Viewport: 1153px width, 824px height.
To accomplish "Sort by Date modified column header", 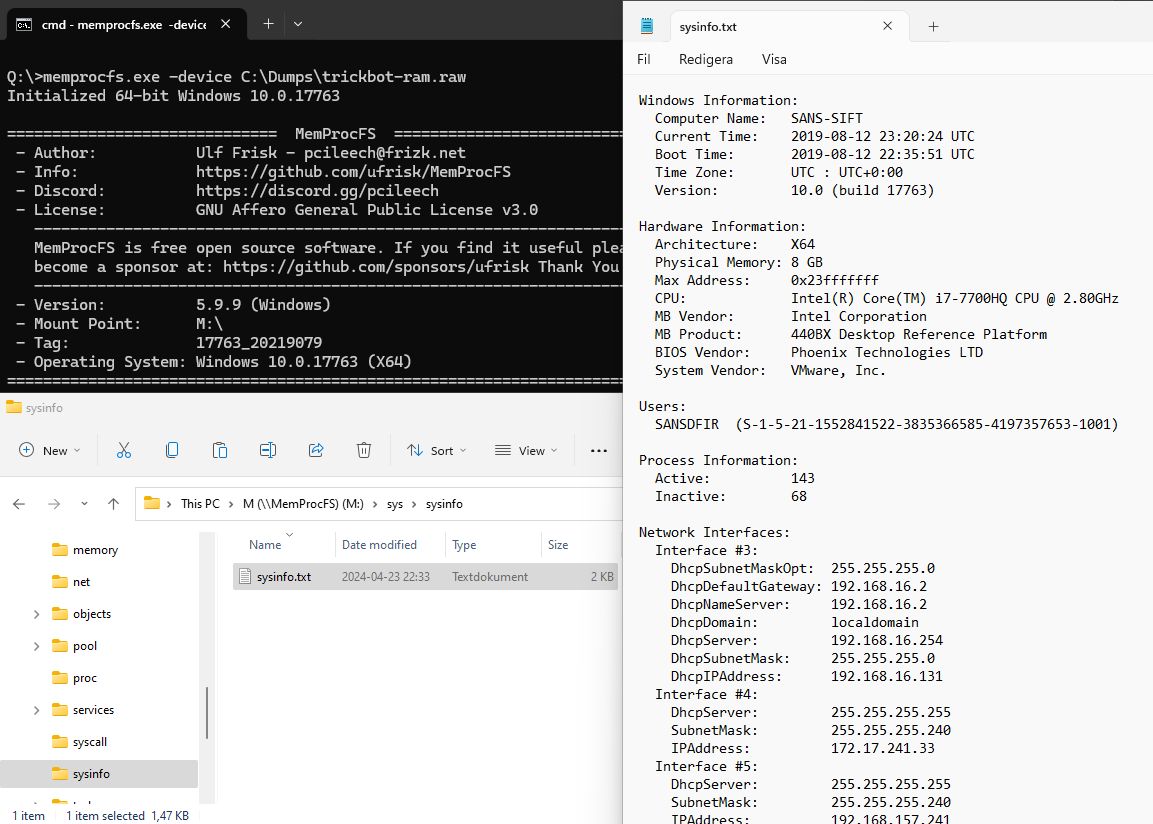I will point(379,545).
